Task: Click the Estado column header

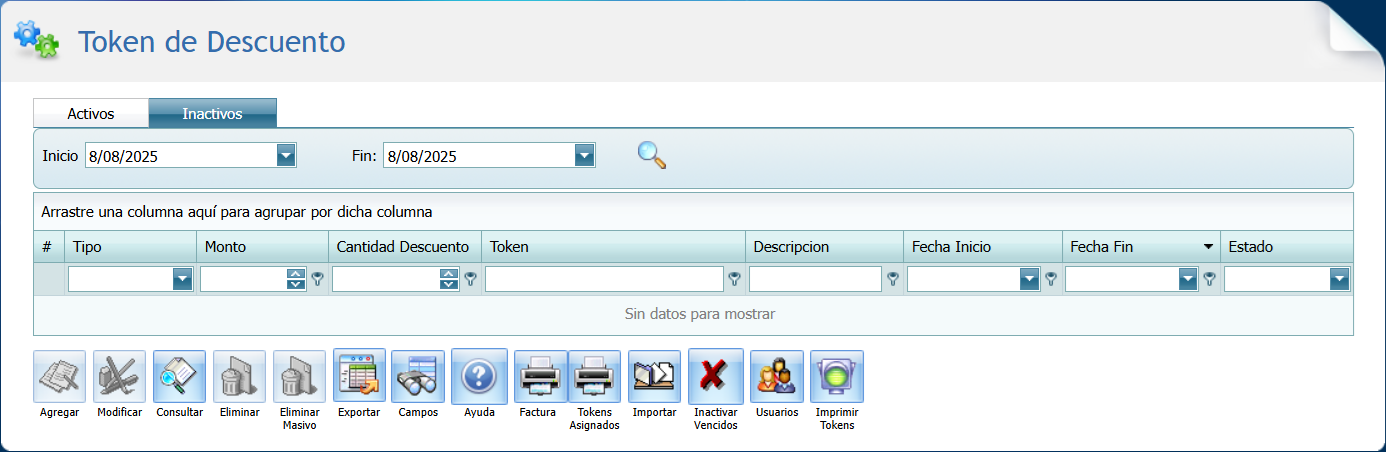Action: click(x=1286, y=247)
